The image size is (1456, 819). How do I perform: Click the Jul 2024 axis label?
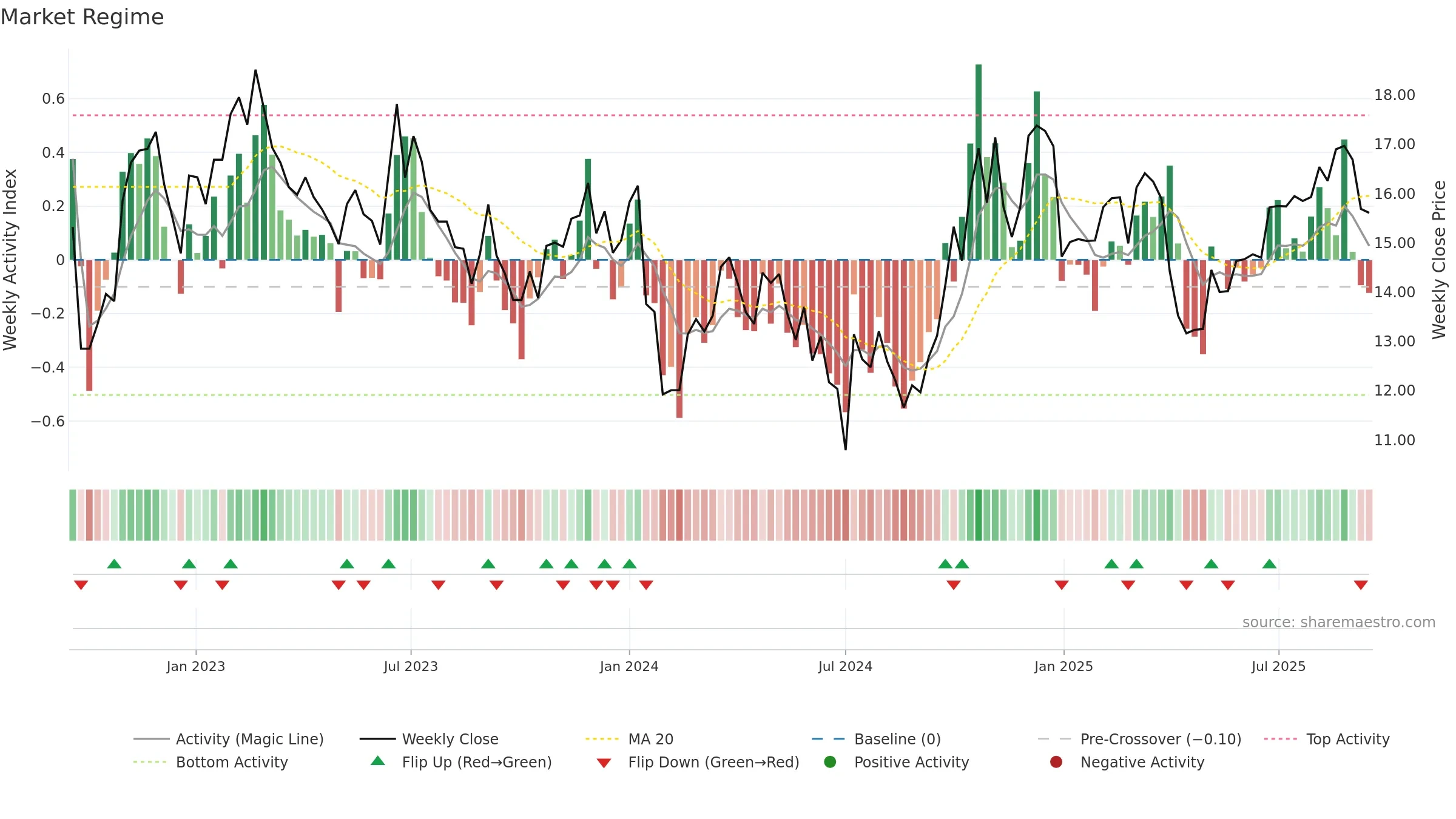pyautogui.click(x=845, y=666)
